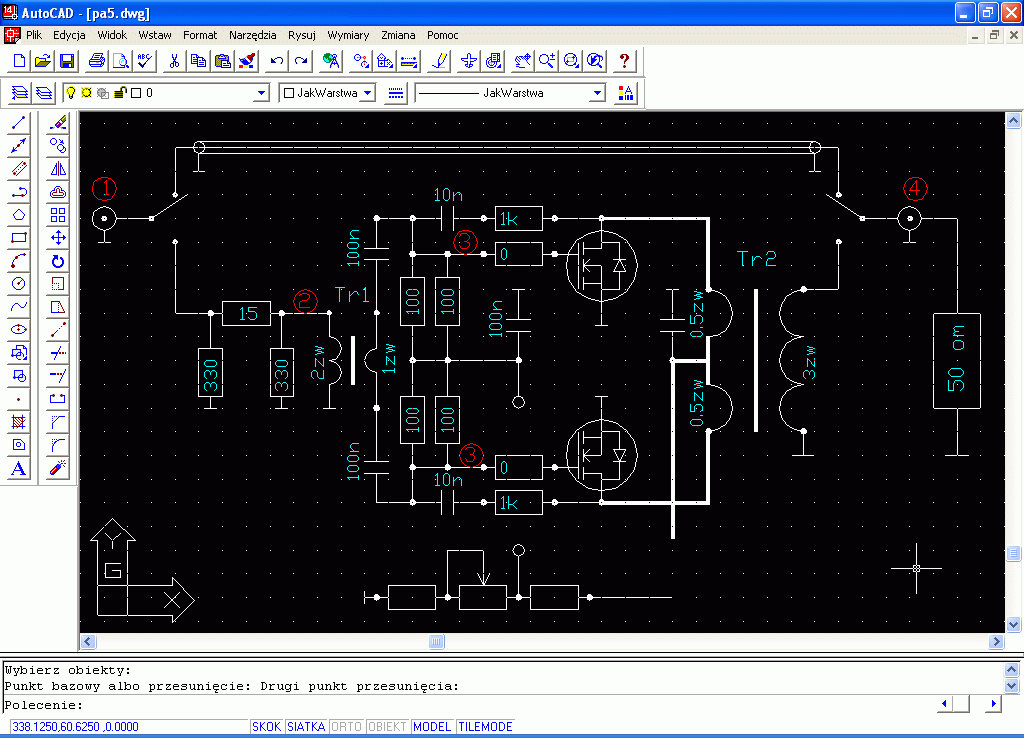The image size is (1024, 738).
Task: Click the Rotate modify tool
Action: coord(58,261)
